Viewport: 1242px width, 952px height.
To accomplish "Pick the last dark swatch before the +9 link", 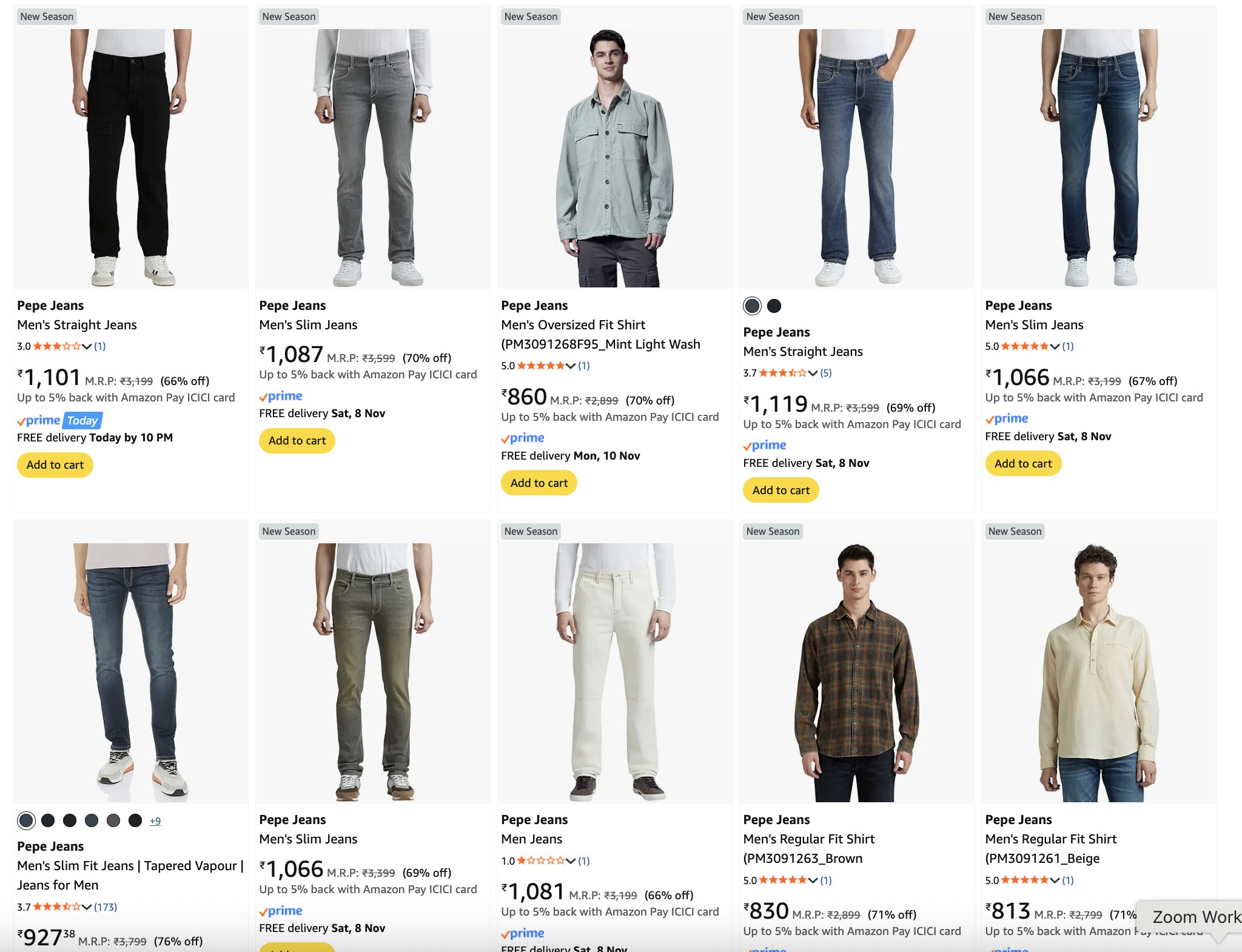I will (135, 821).
